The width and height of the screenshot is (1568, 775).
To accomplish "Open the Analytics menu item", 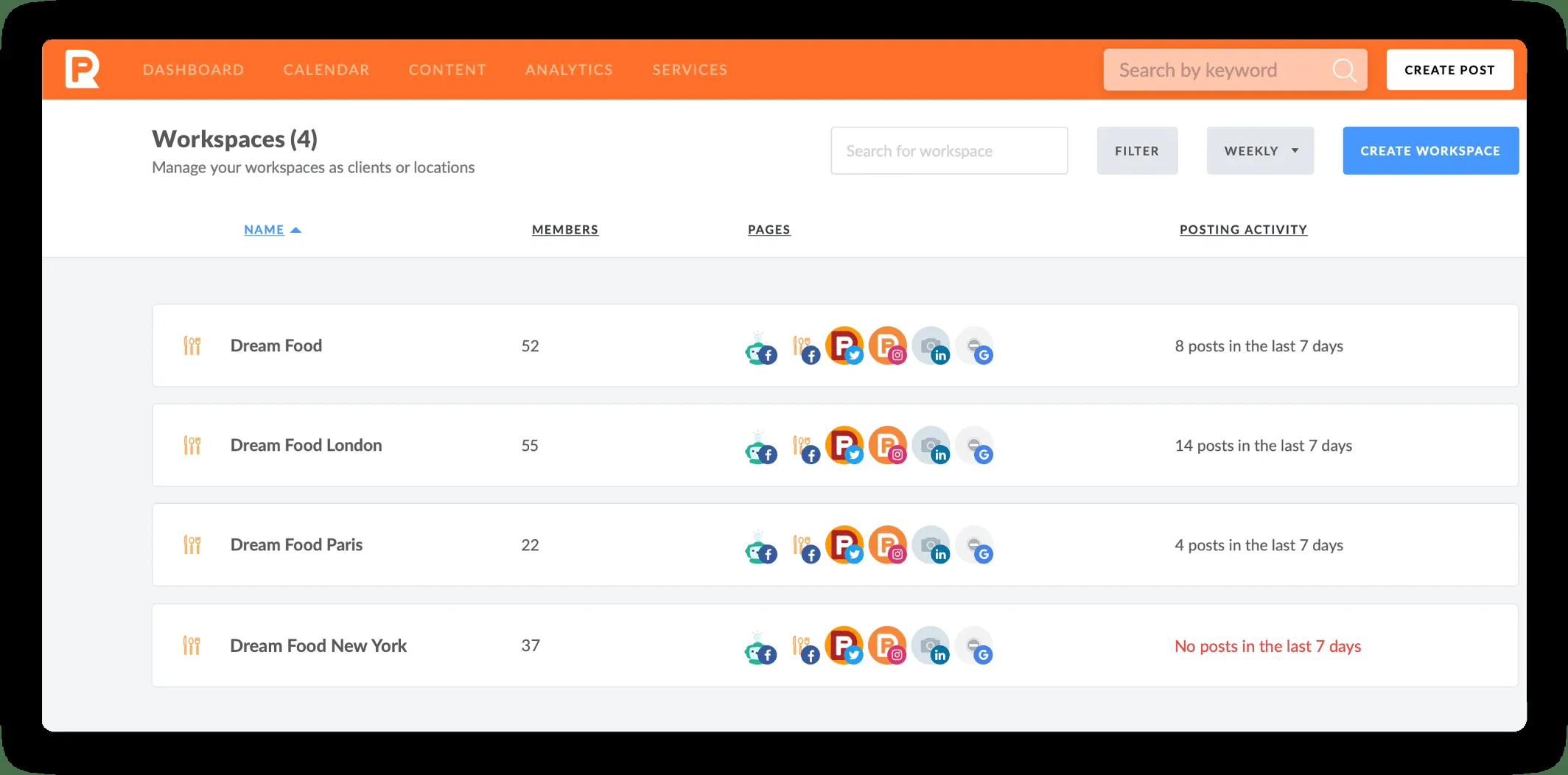I will tap(569, 70).
